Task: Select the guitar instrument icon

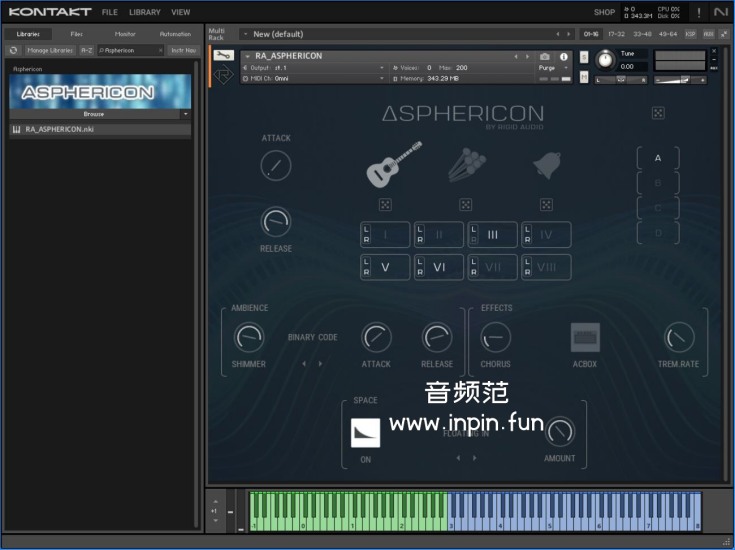Action: pos(394,165)
